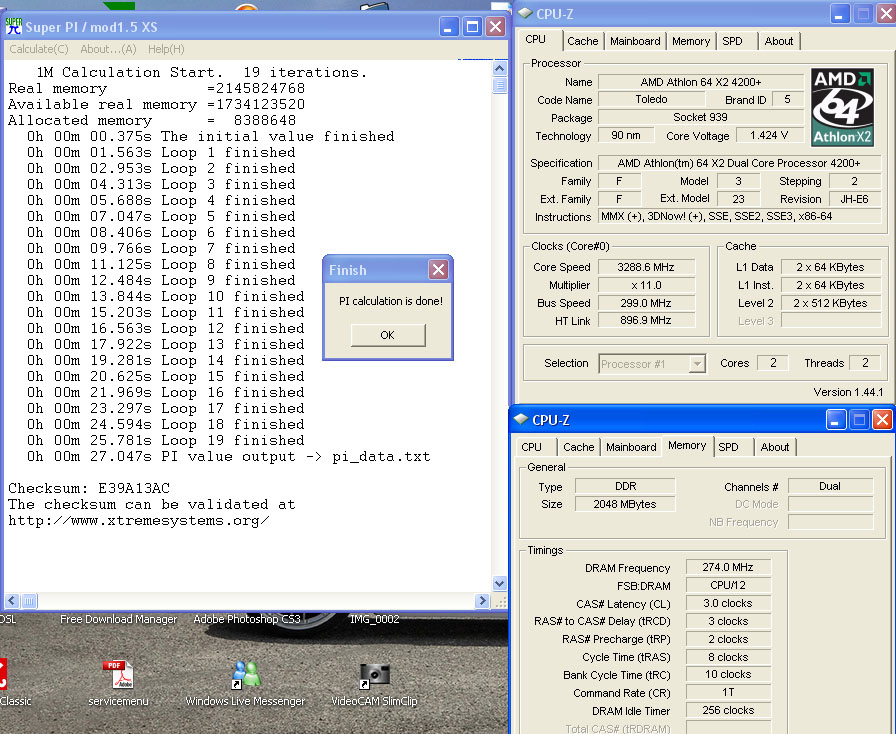
Task: Select the IMG_0002 desktop label
Action: (x=374, y=619)
